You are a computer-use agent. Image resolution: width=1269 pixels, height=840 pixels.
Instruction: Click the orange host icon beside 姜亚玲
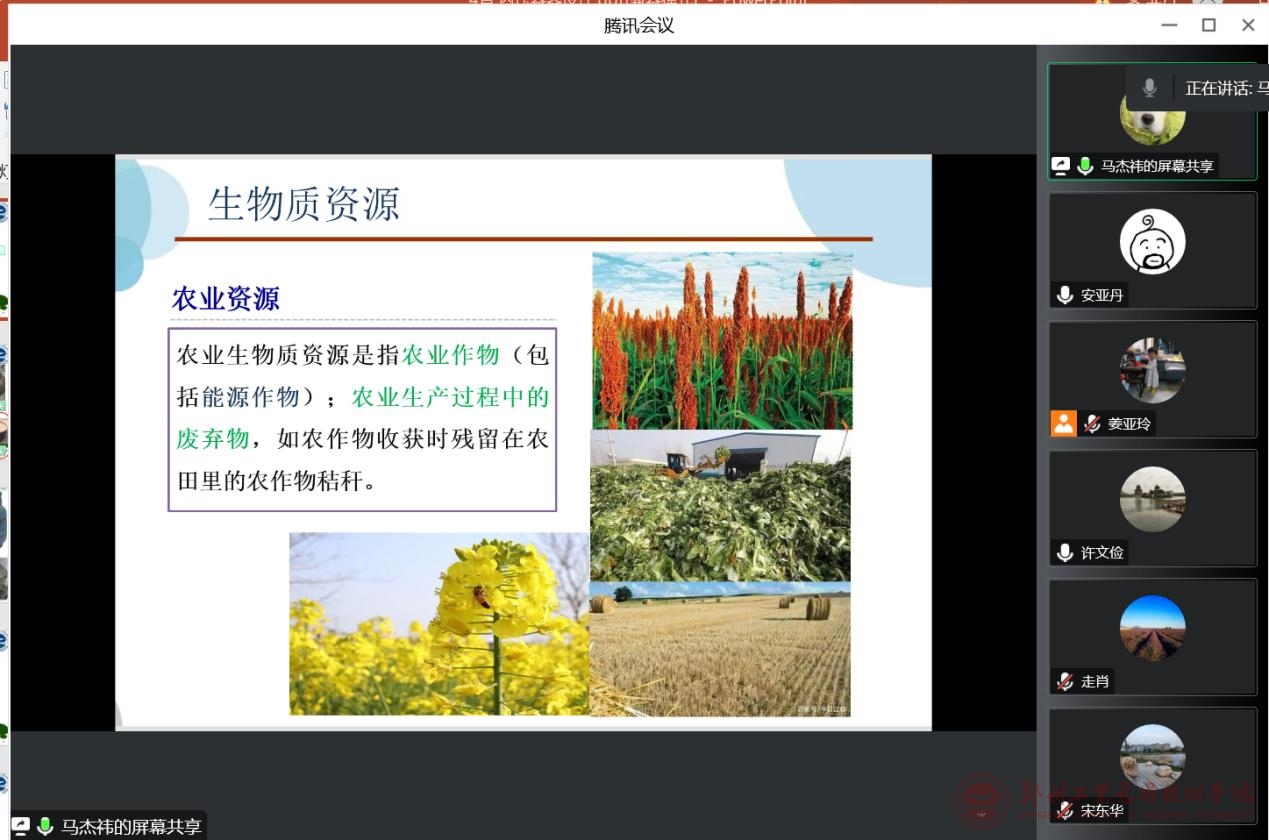pos(1063,424)
